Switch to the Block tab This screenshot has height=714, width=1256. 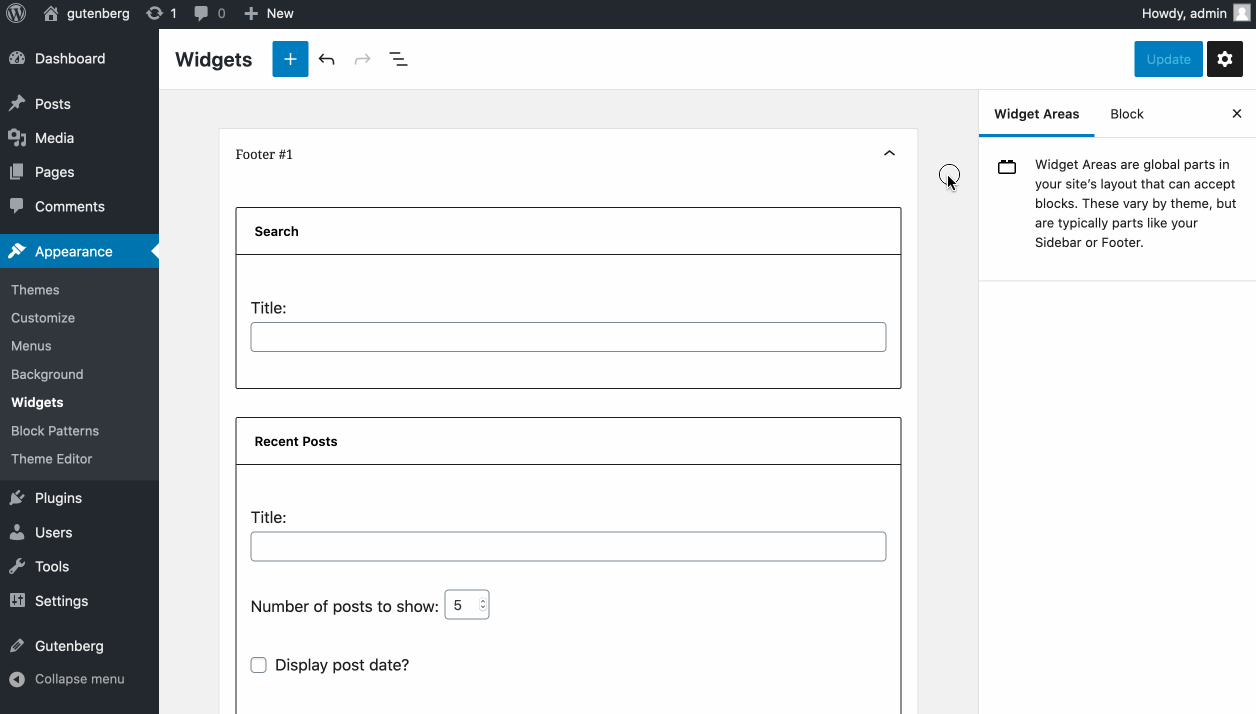tap(1127, 114)
